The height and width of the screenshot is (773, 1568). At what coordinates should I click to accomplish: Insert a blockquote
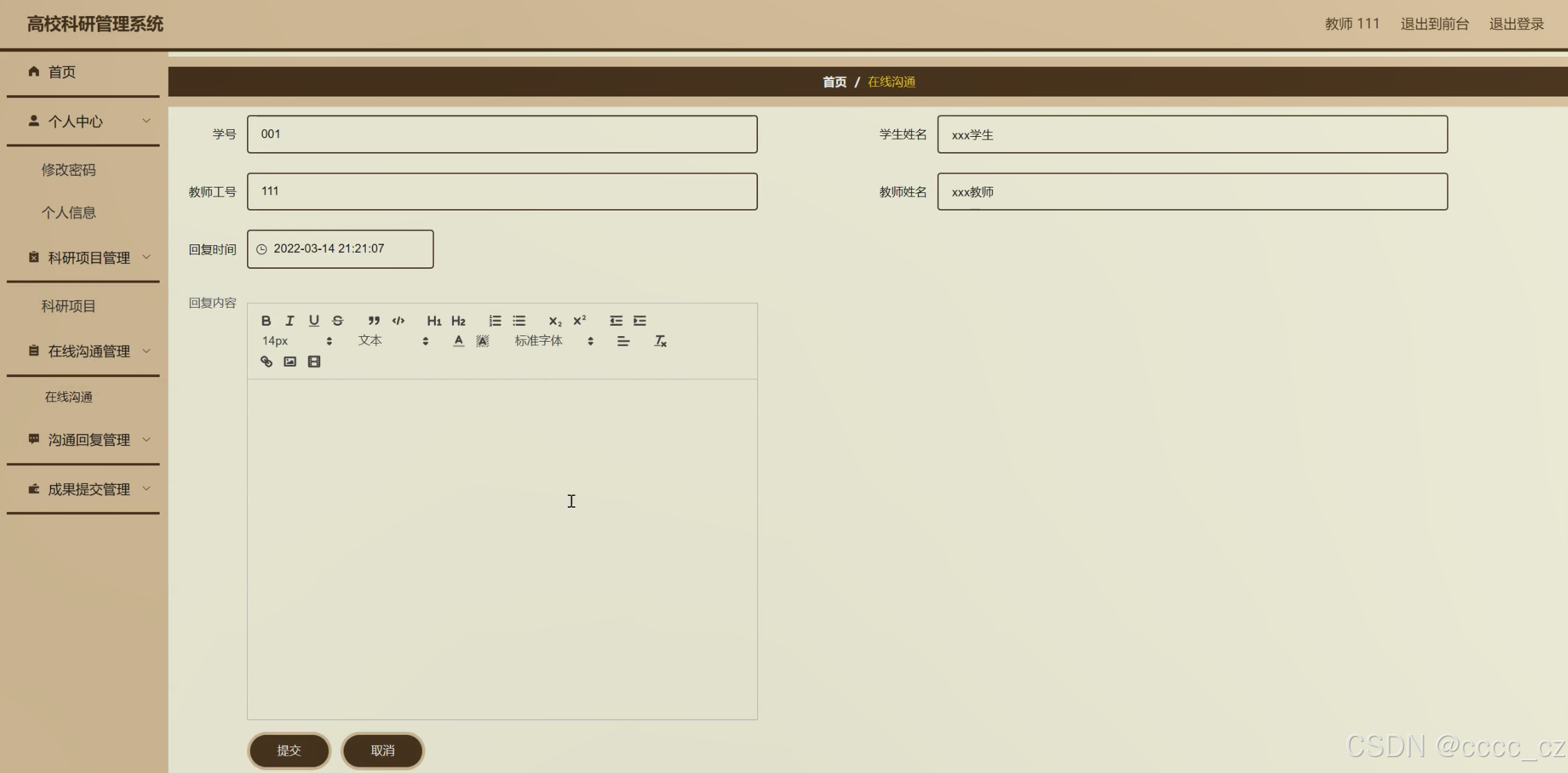(x=374, y=321)
